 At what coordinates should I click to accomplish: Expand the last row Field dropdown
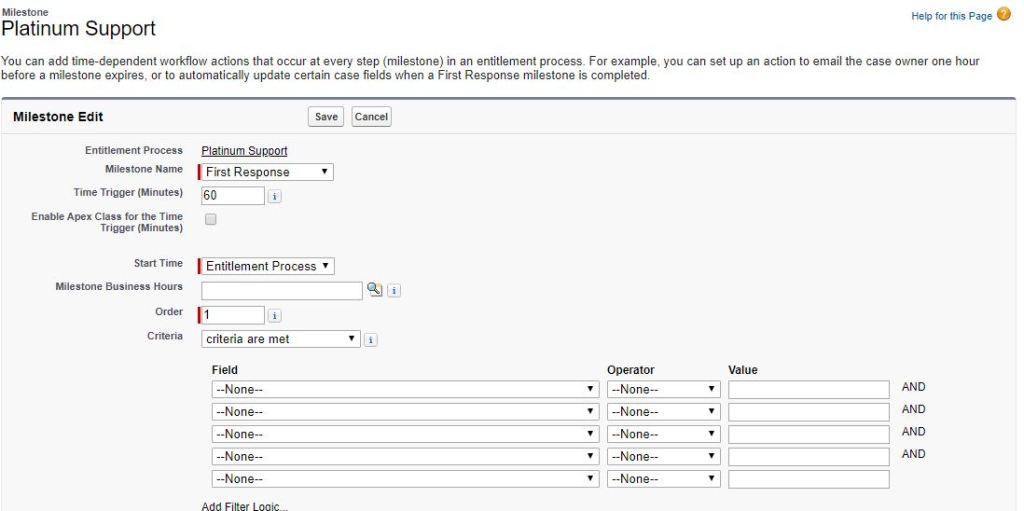[x=405, y=479]
